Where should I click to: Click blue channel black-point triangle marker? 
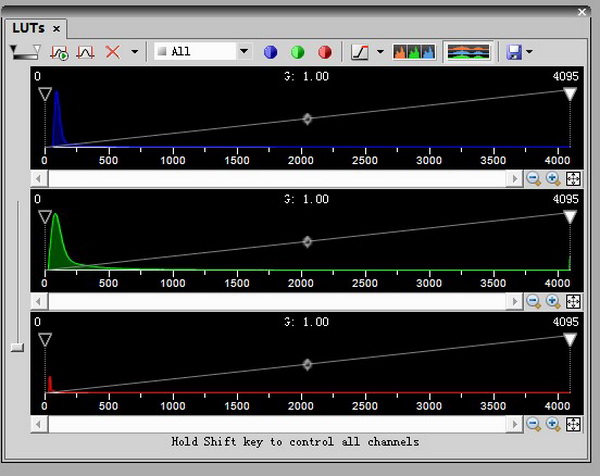(45, 94)
